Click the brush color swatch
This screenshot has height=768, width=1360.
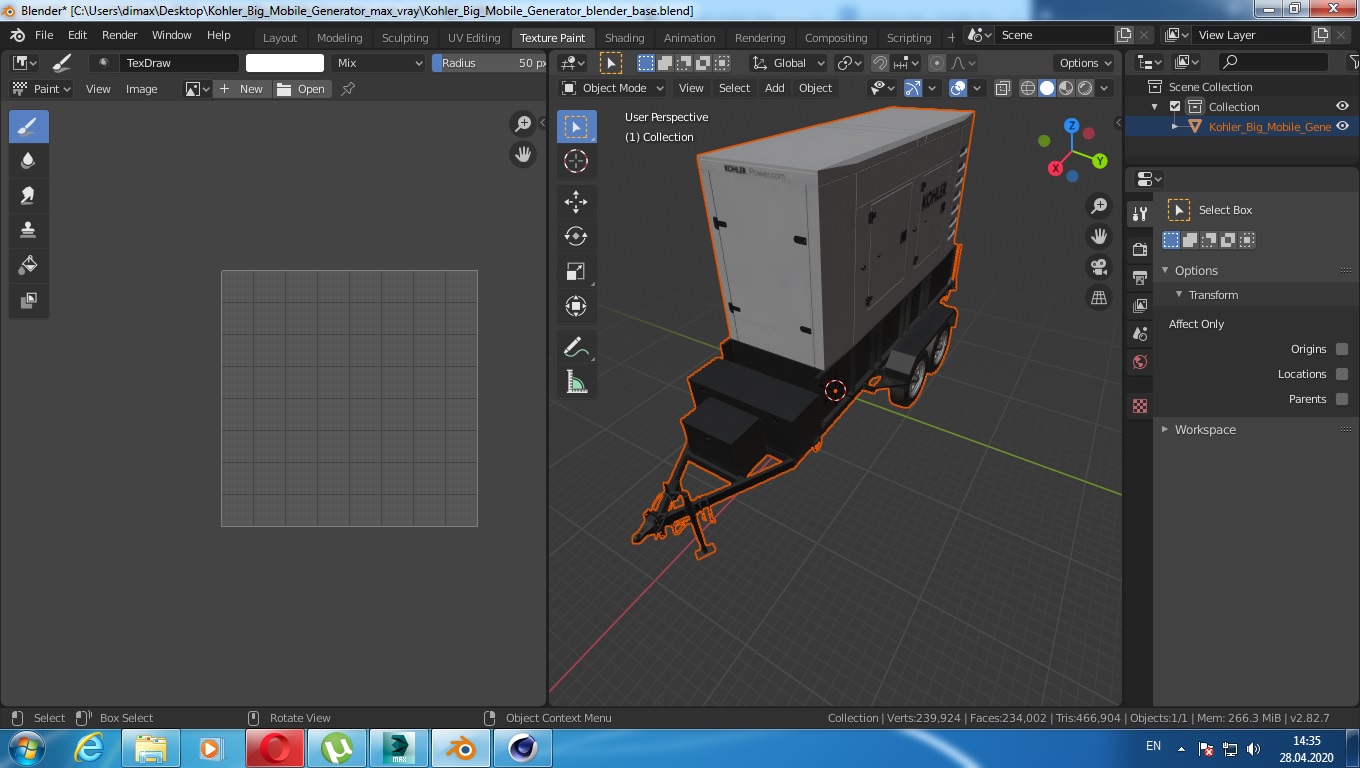pos(285,63)
